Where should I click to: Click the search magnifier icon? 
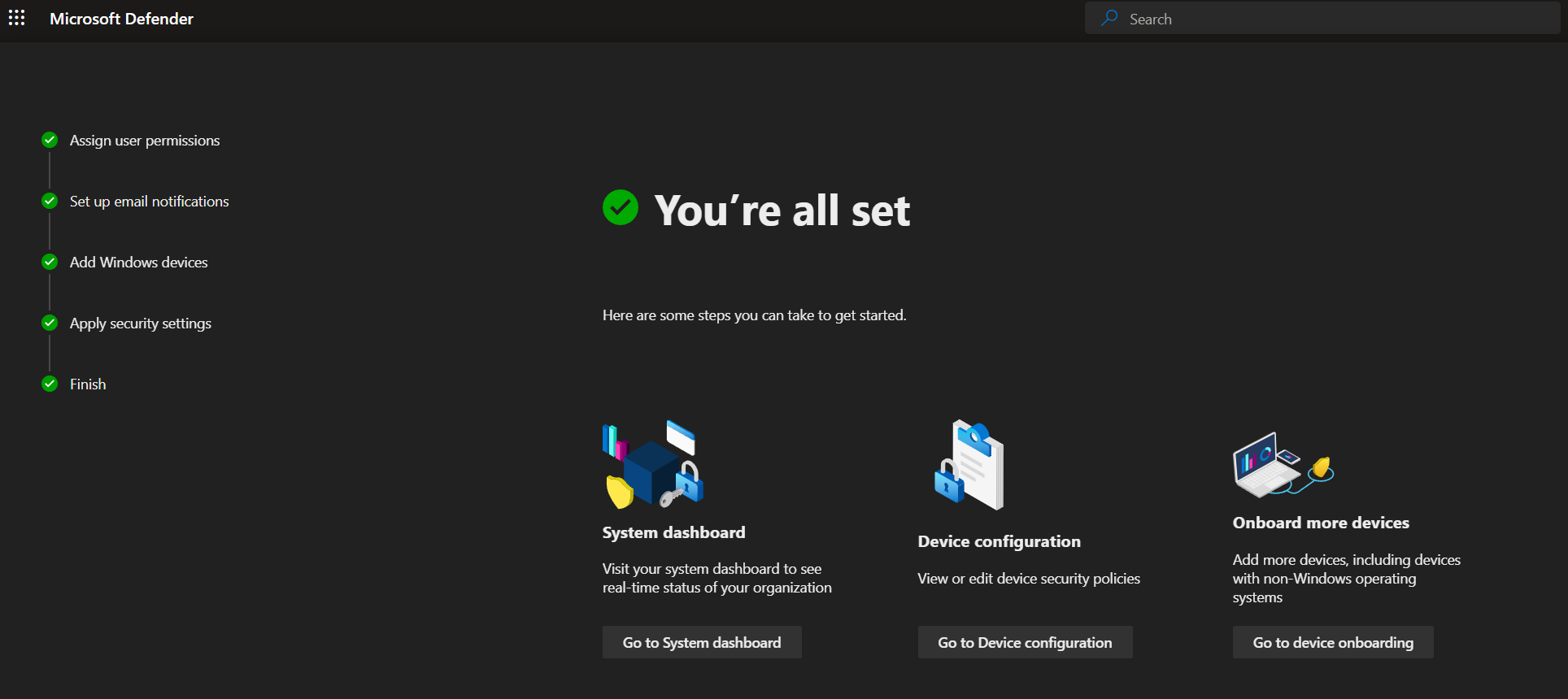(1109, 18)
